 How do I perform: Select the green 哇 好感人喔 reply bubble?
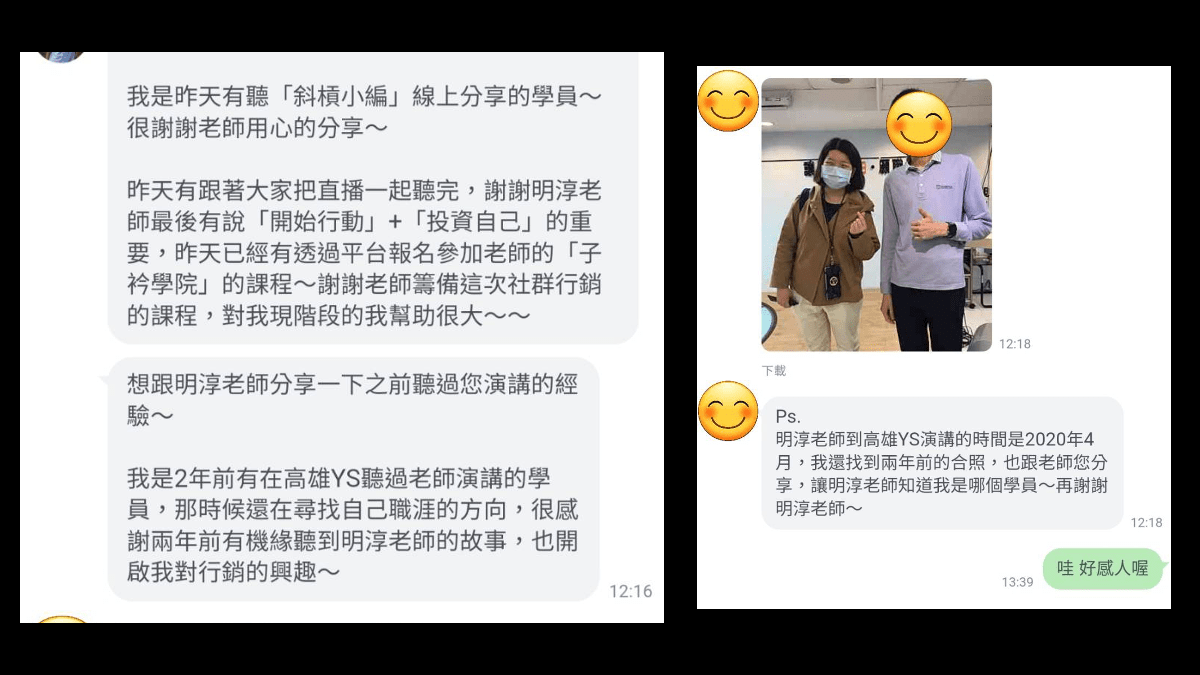coord(1103,569)
